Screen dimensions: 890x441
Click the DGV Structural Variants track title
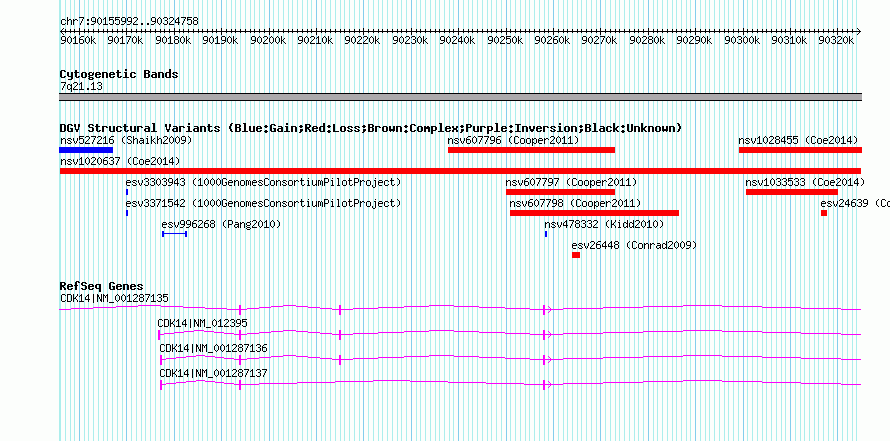point(371,128)
